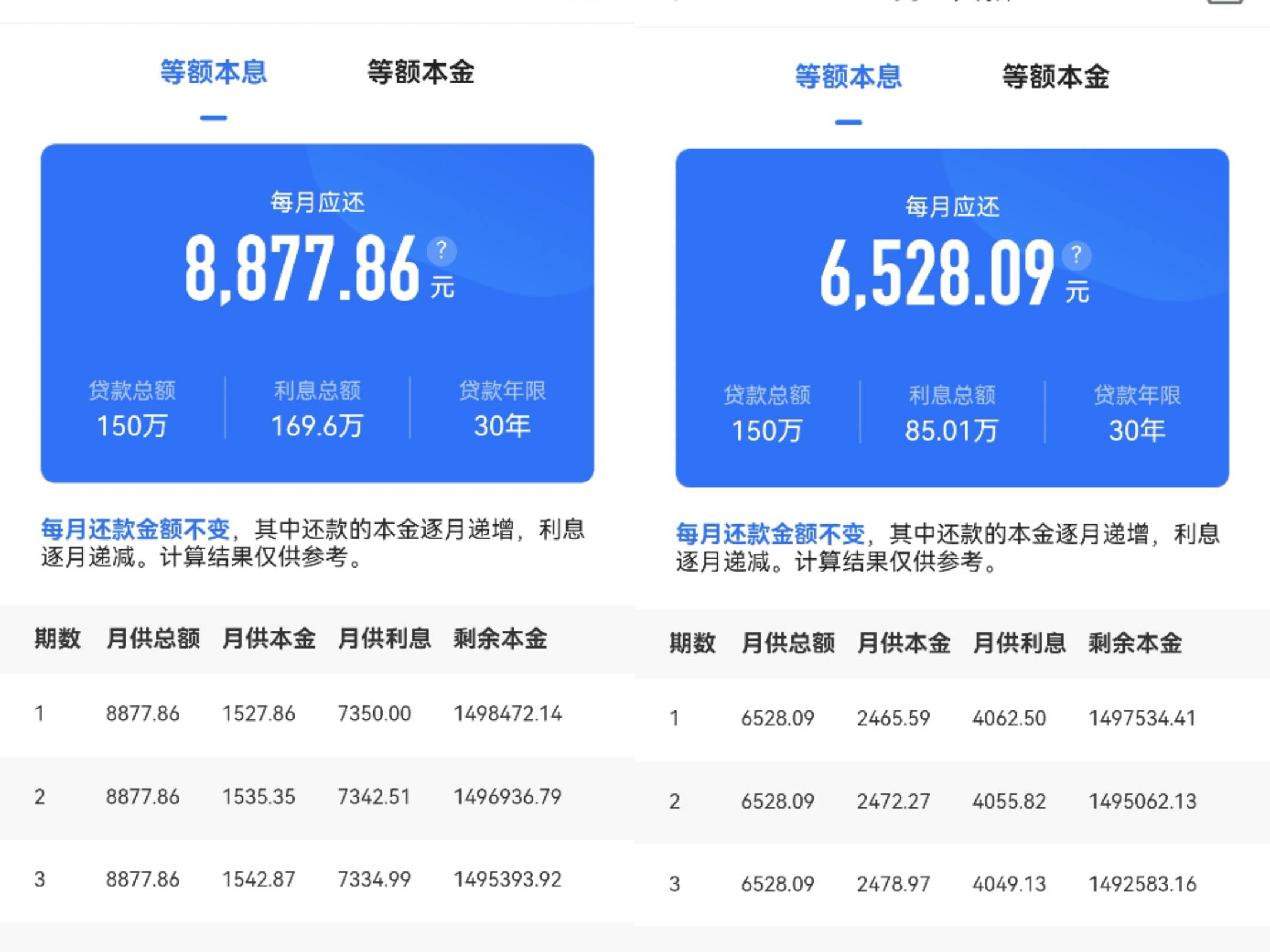The width and height of the screenshot is (1270, 952).
Task: Tap 剩余本金 column header in left table
Action: [x=500, y=638]
